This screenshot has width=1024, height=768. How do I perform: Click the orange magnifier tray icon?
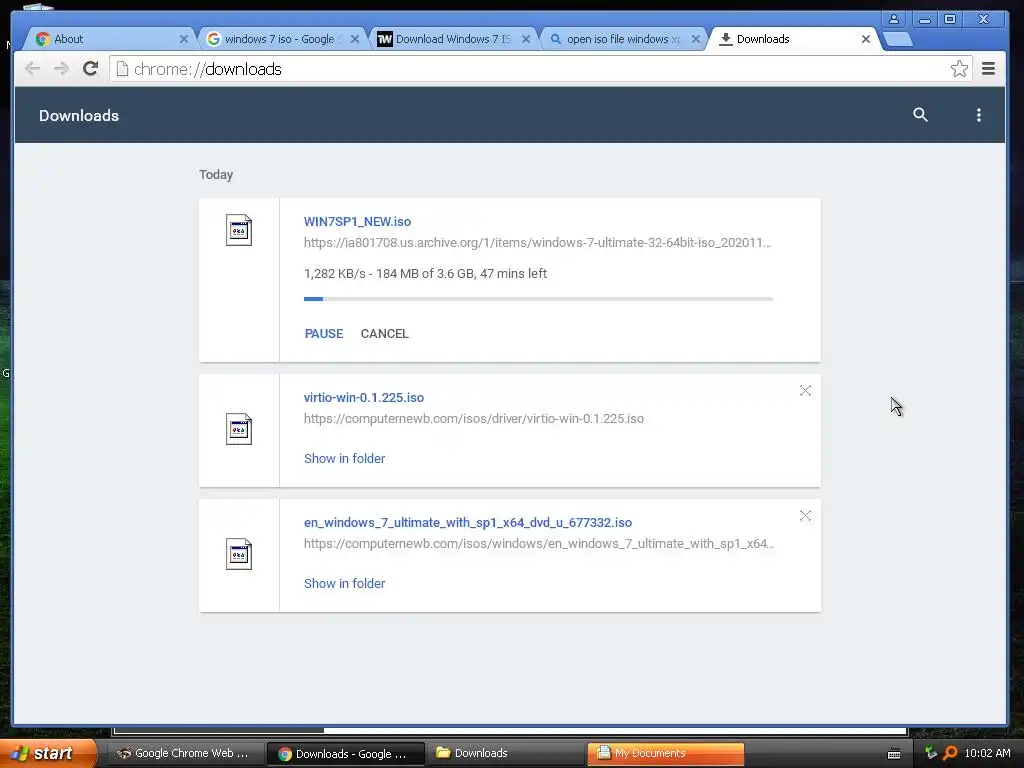pos(950,753)
